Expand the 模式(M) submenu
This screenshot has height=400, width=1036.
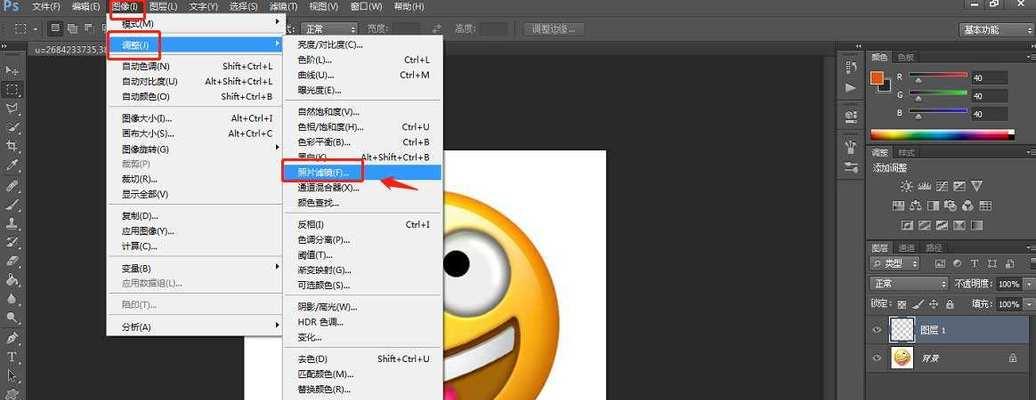195,23
